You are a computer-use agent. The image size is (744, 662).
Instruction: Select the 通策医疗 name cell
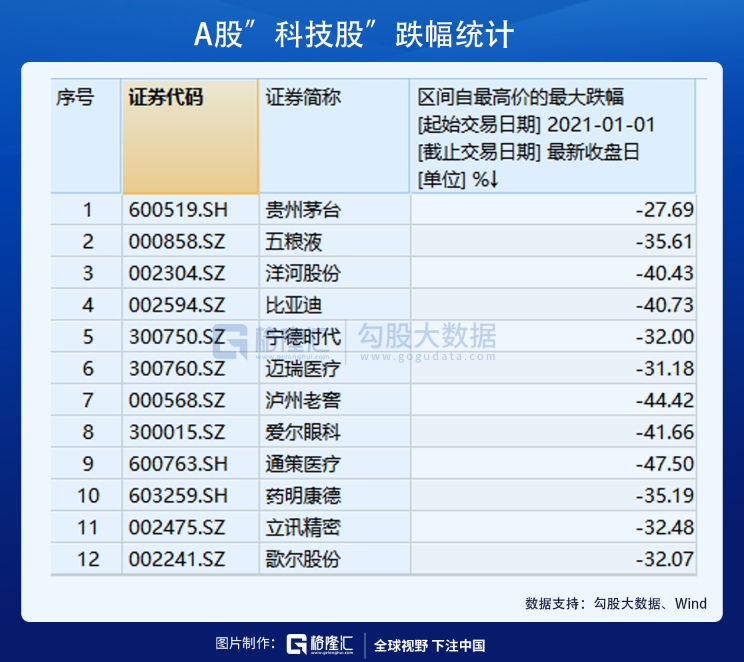point(335,464)
